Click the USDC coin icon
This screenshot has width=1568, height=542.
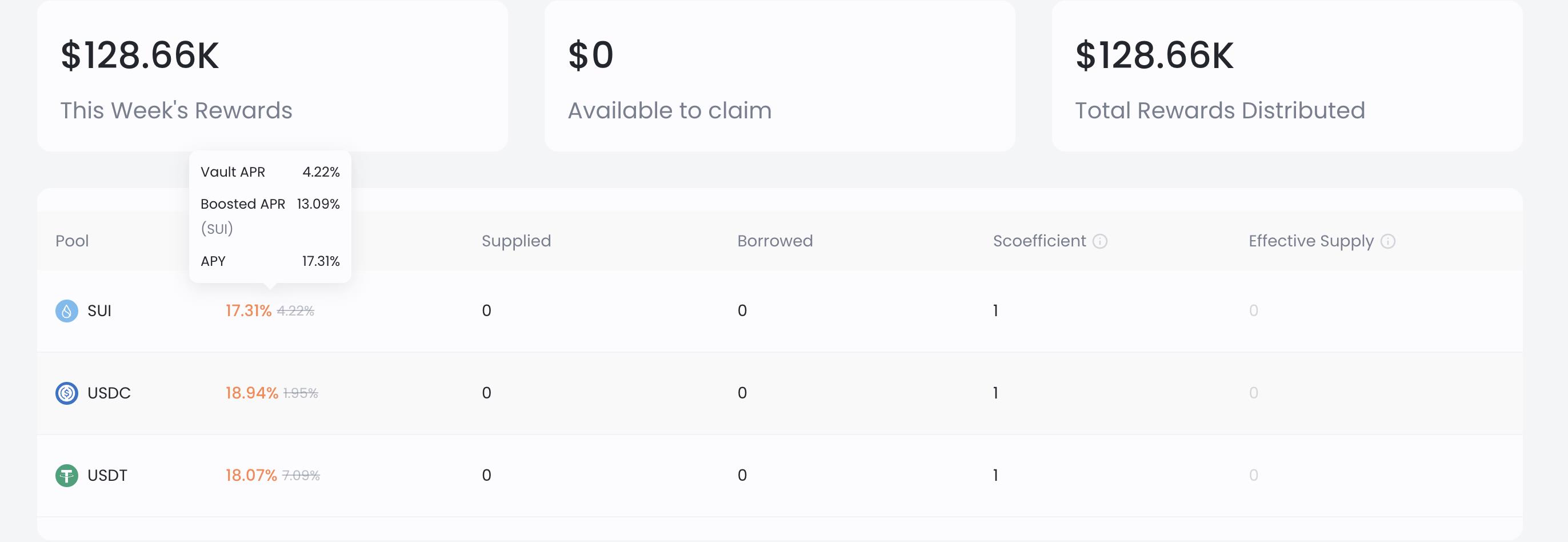click(67, 393)
